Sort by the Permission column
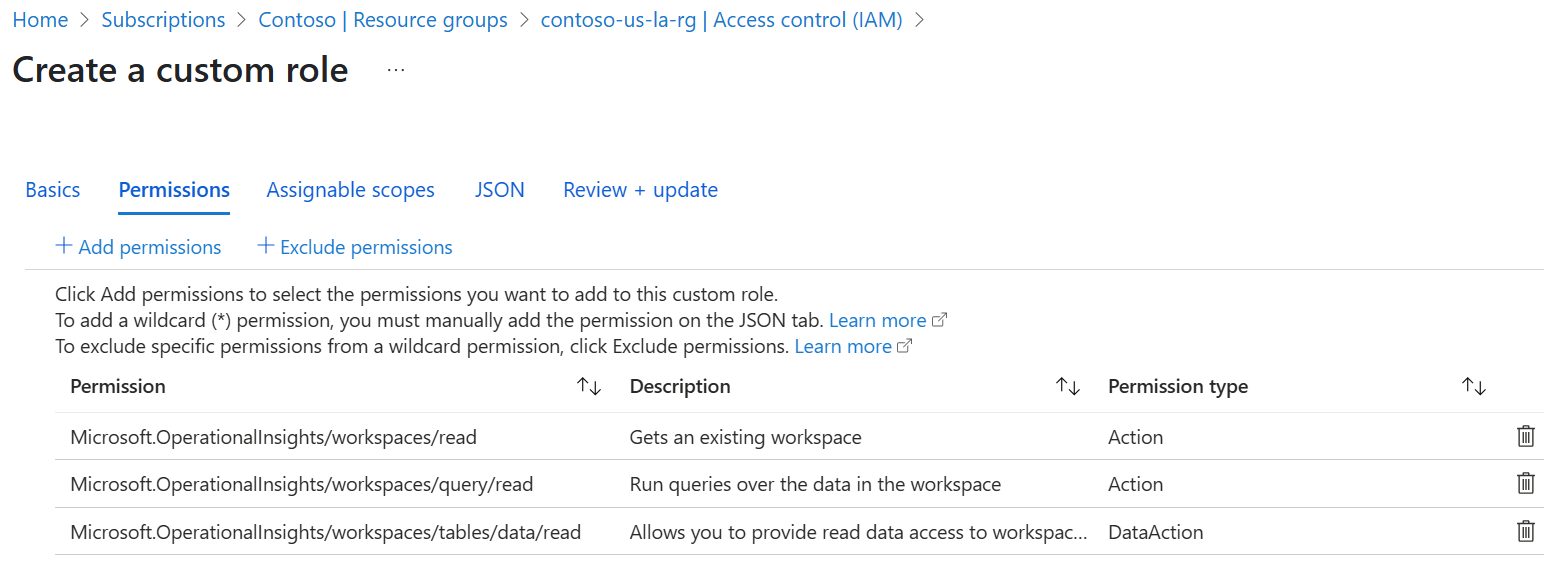 (589, 387)
